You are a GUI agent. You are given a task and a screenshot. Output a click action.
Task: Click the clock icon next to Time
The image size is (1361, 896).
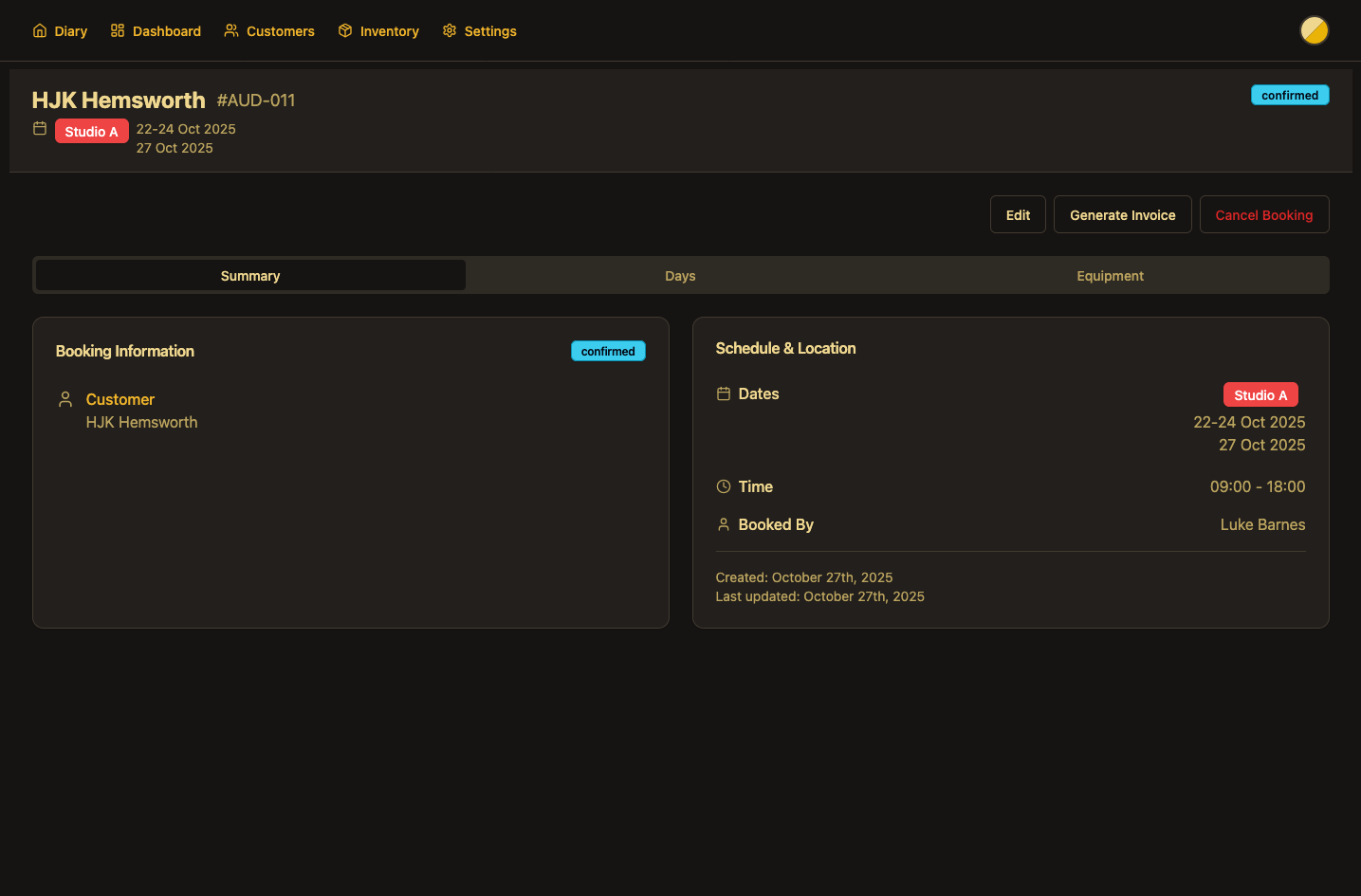(724, 486)
